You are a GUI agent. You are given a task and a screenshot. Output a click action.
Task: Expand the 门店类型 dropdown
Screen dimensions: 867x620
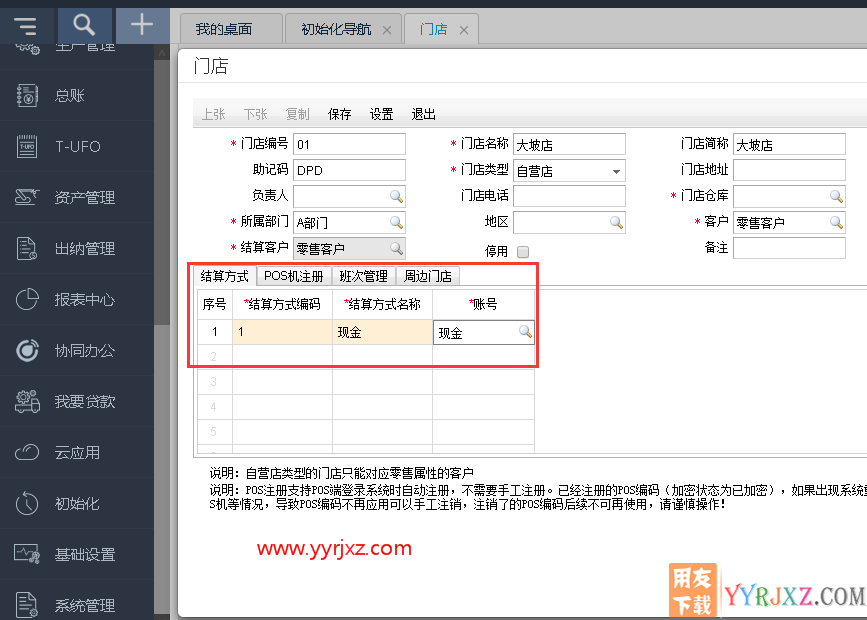pos(616,171)
